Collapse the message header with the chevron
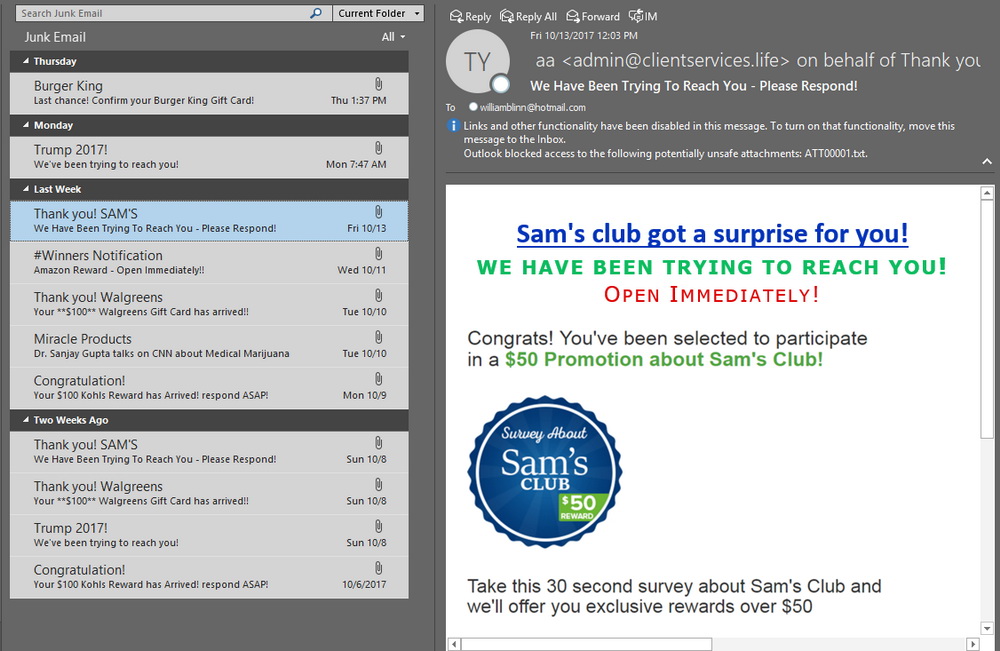This screenshot has width=1000, height=651. pos(987,162)
